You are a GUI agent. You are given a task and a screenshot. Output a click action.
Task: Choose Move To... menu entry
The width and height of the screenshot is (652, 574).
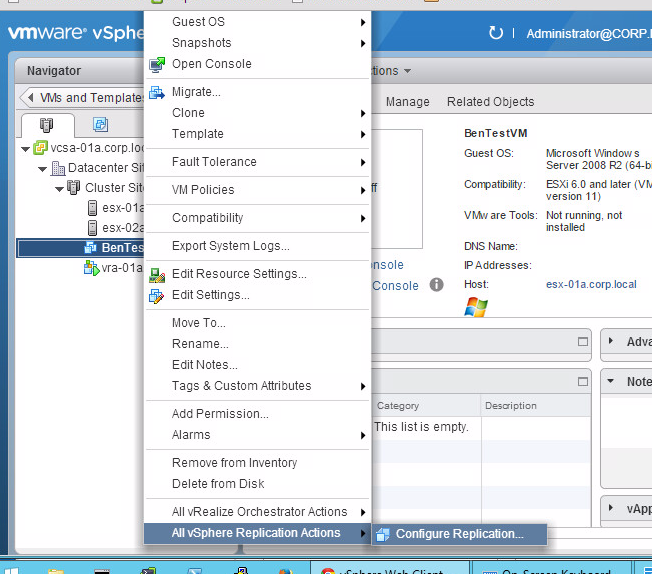click(x=257, y=323)
